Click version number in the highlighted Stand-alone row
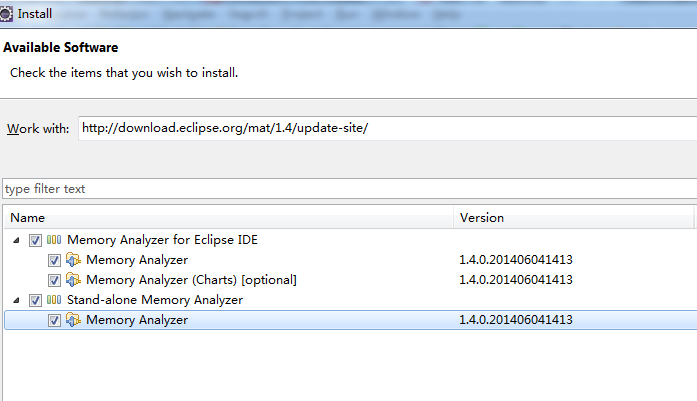The width and height of the screenshot is (697, 401). (516, 320)
